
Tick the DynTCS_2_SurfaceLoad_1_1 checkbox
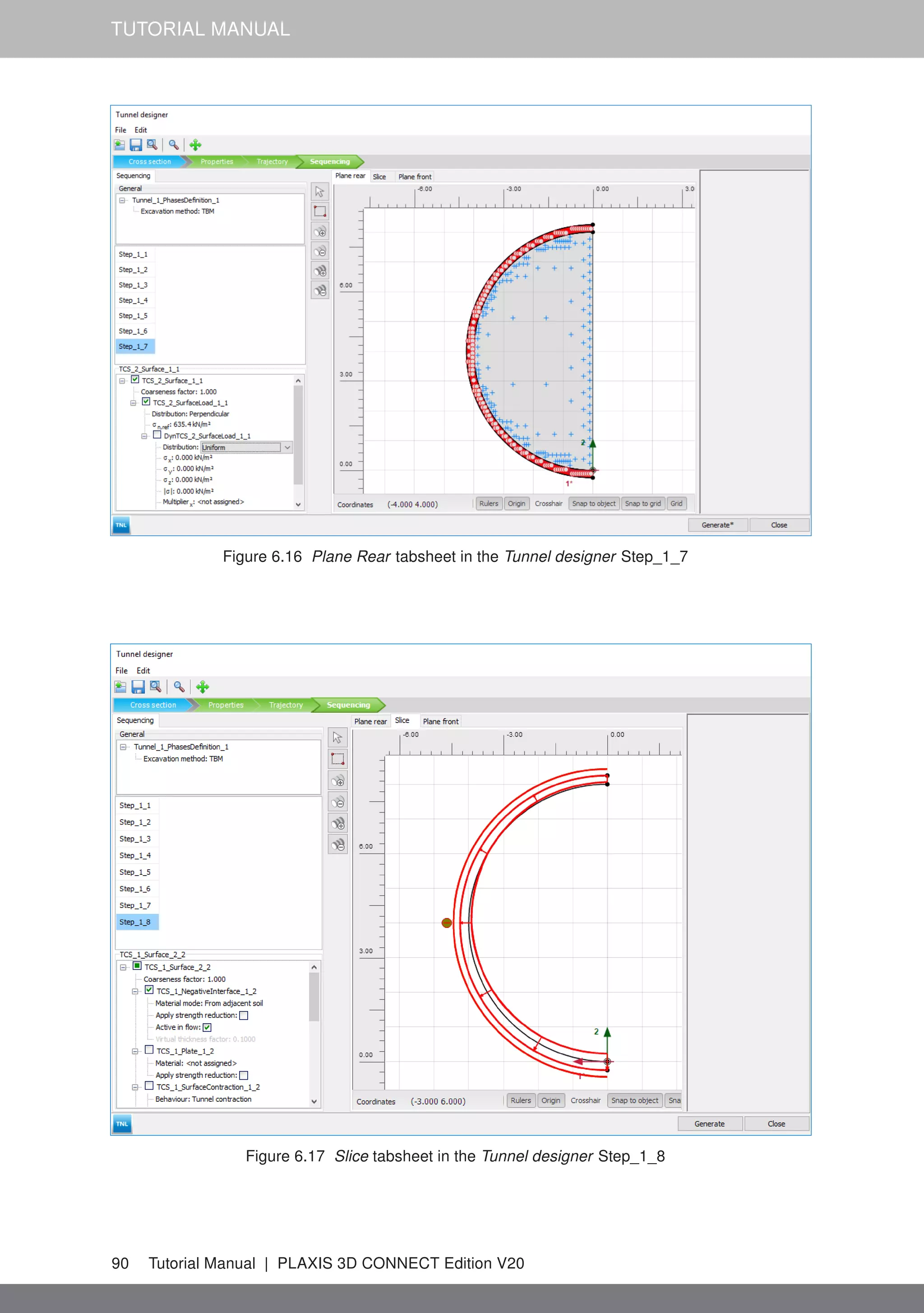click(157, 435)
